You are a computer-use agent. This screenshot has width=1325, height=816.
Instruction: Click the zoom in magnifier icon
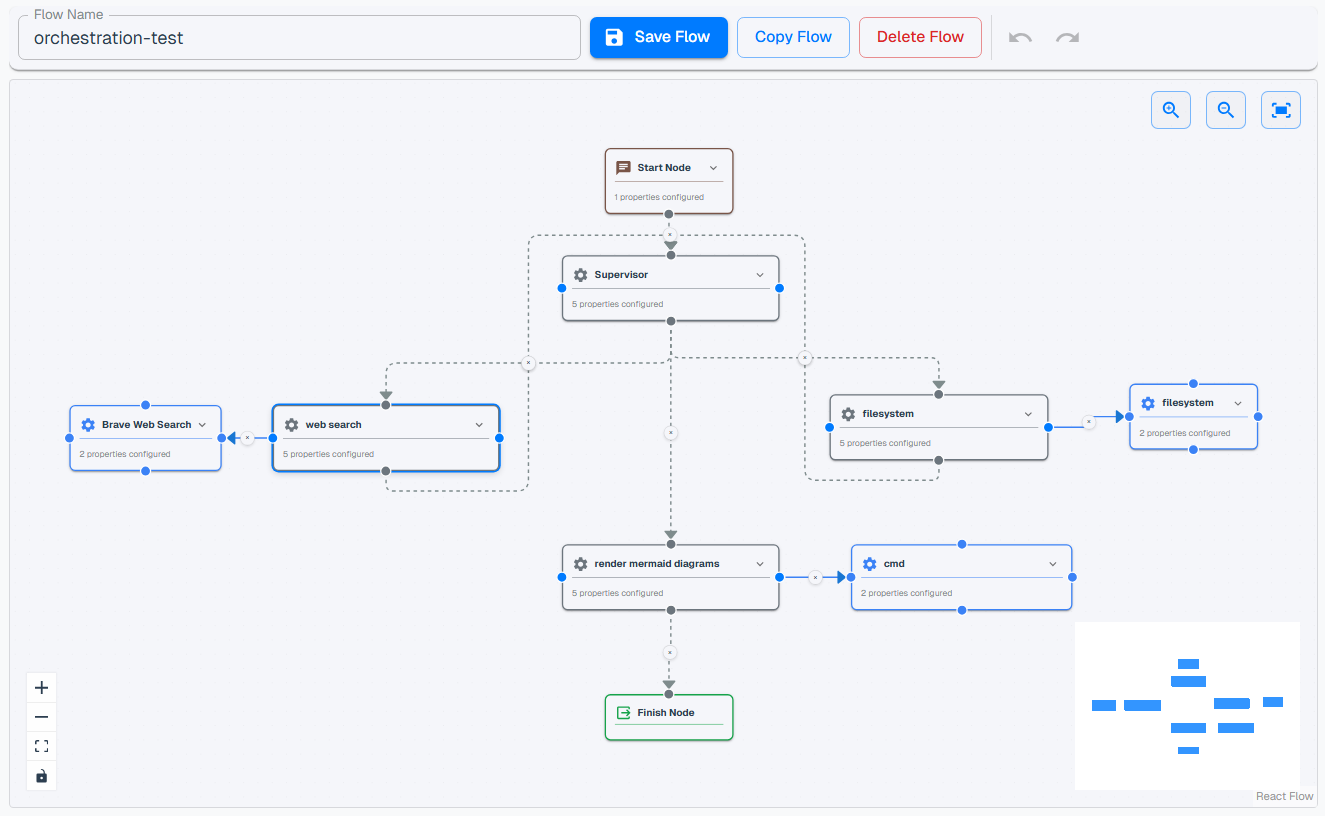click(x=1170, y=110)
